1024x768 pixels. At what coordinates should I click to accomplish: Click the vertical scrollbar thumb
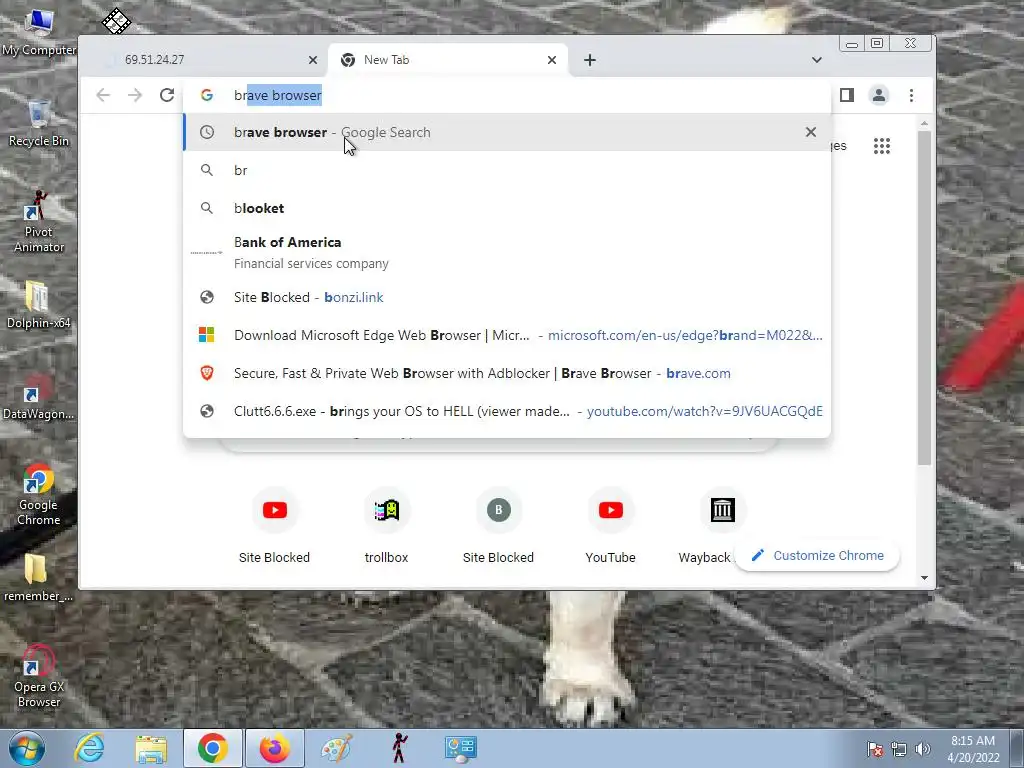tap(924, 298)
